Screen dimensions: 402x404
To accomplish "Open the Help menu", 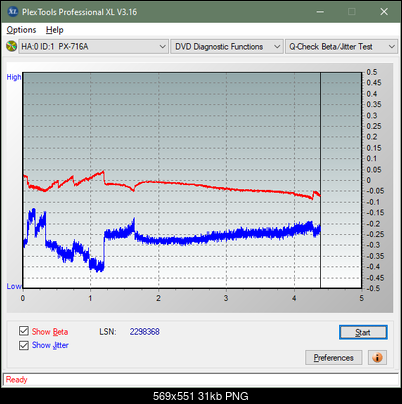I will [x=54, y=30].
